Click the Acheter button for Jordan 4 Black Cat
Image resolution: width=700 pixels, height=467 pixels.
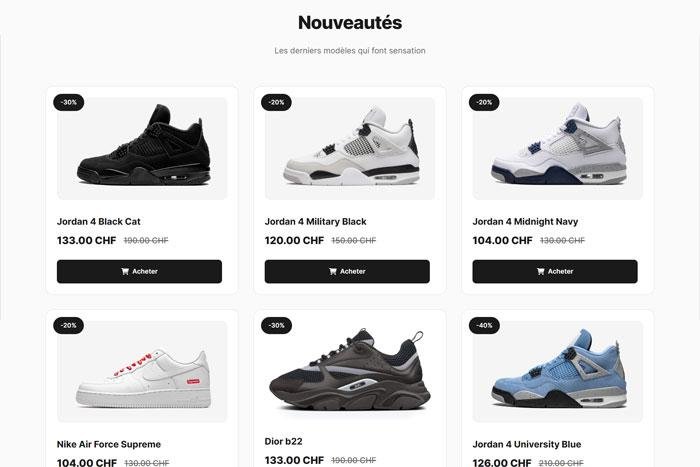coord(139,271)
